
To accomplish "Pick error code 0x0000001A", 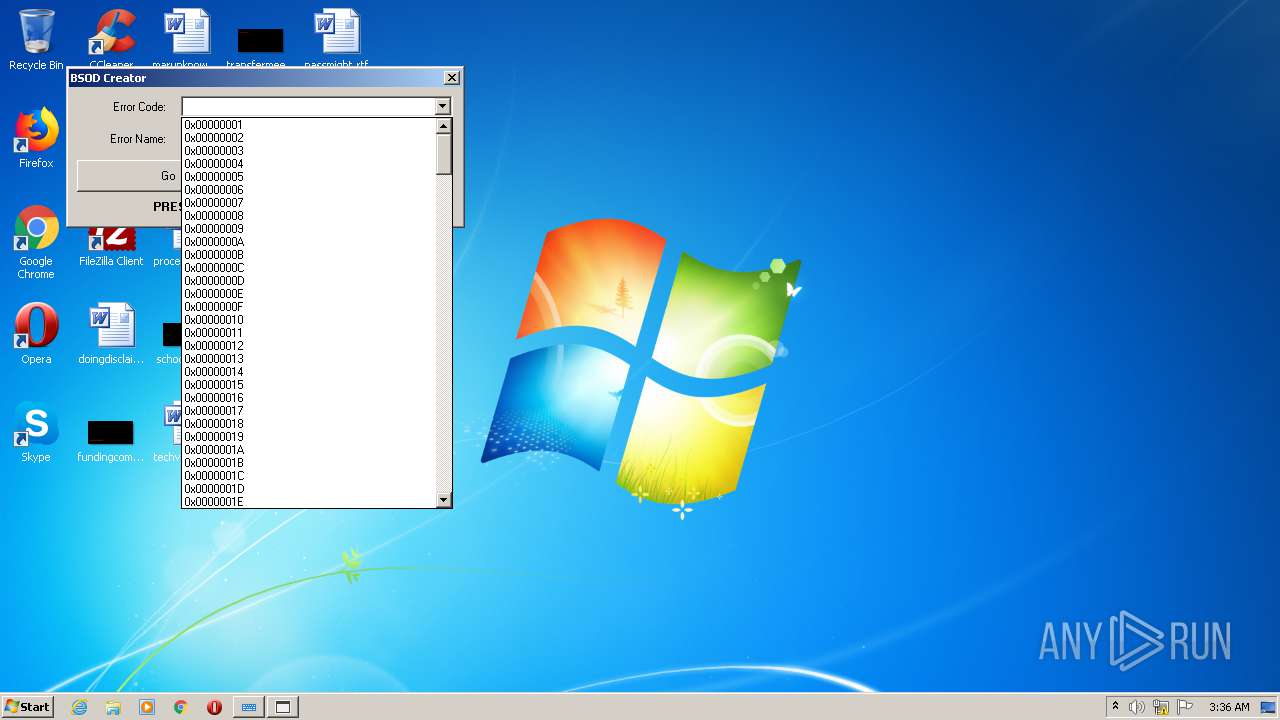I will (310, 450).
